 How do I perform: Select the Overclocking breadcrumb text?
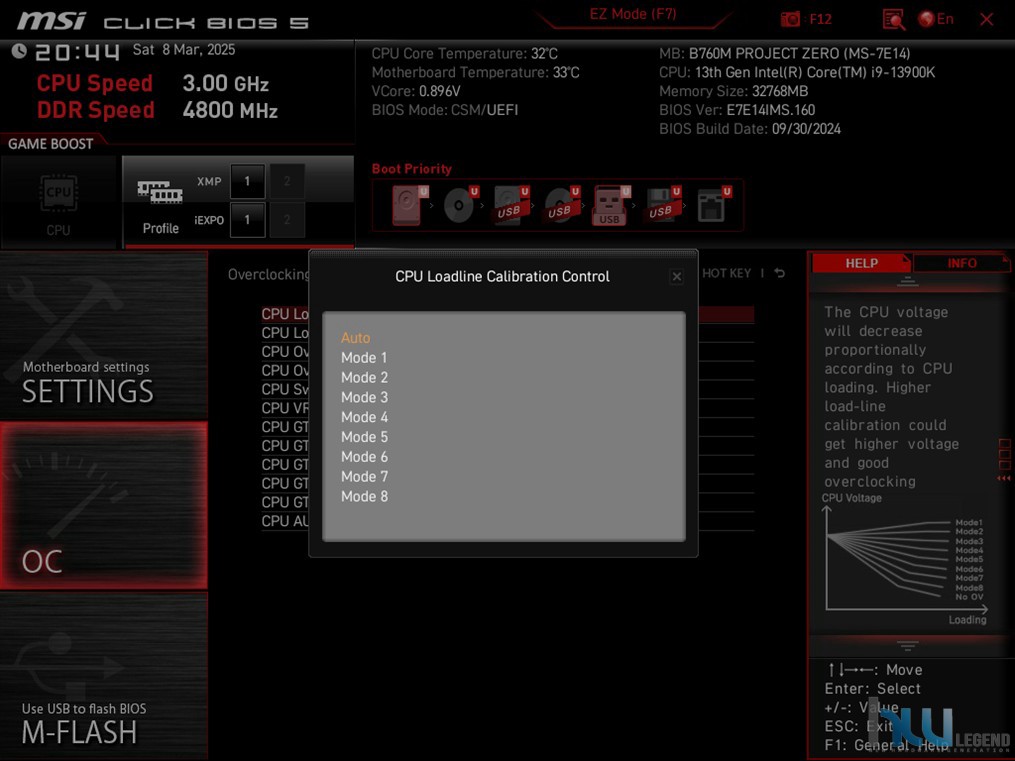(268, 274)
